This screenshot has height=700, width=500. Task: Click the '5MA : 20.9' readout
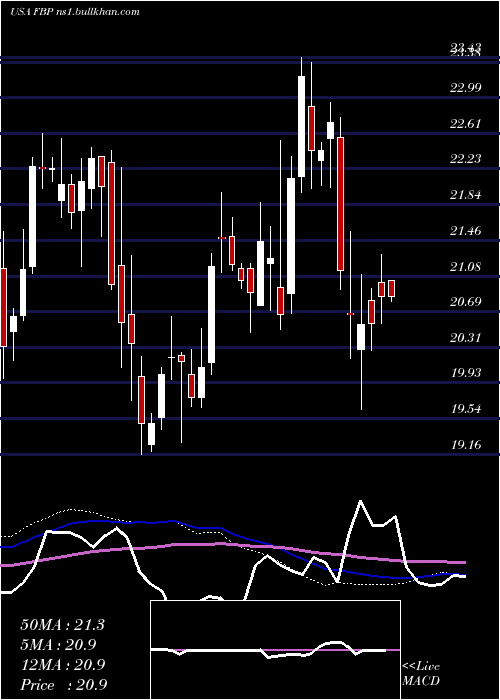click(58, 645)
